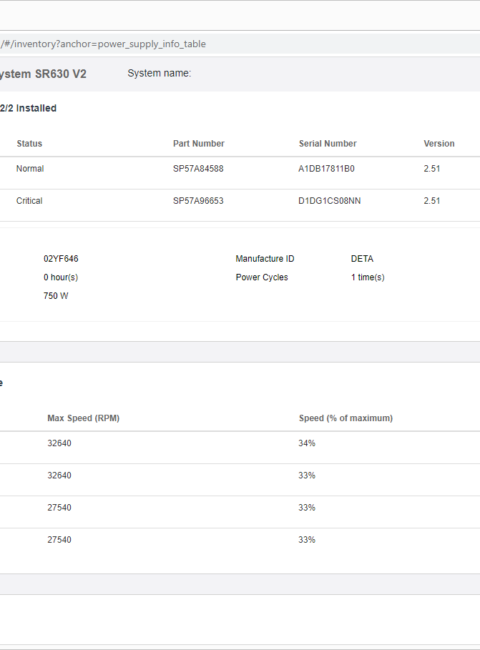
Task: Click the Status column header
Action: (29, 143)
